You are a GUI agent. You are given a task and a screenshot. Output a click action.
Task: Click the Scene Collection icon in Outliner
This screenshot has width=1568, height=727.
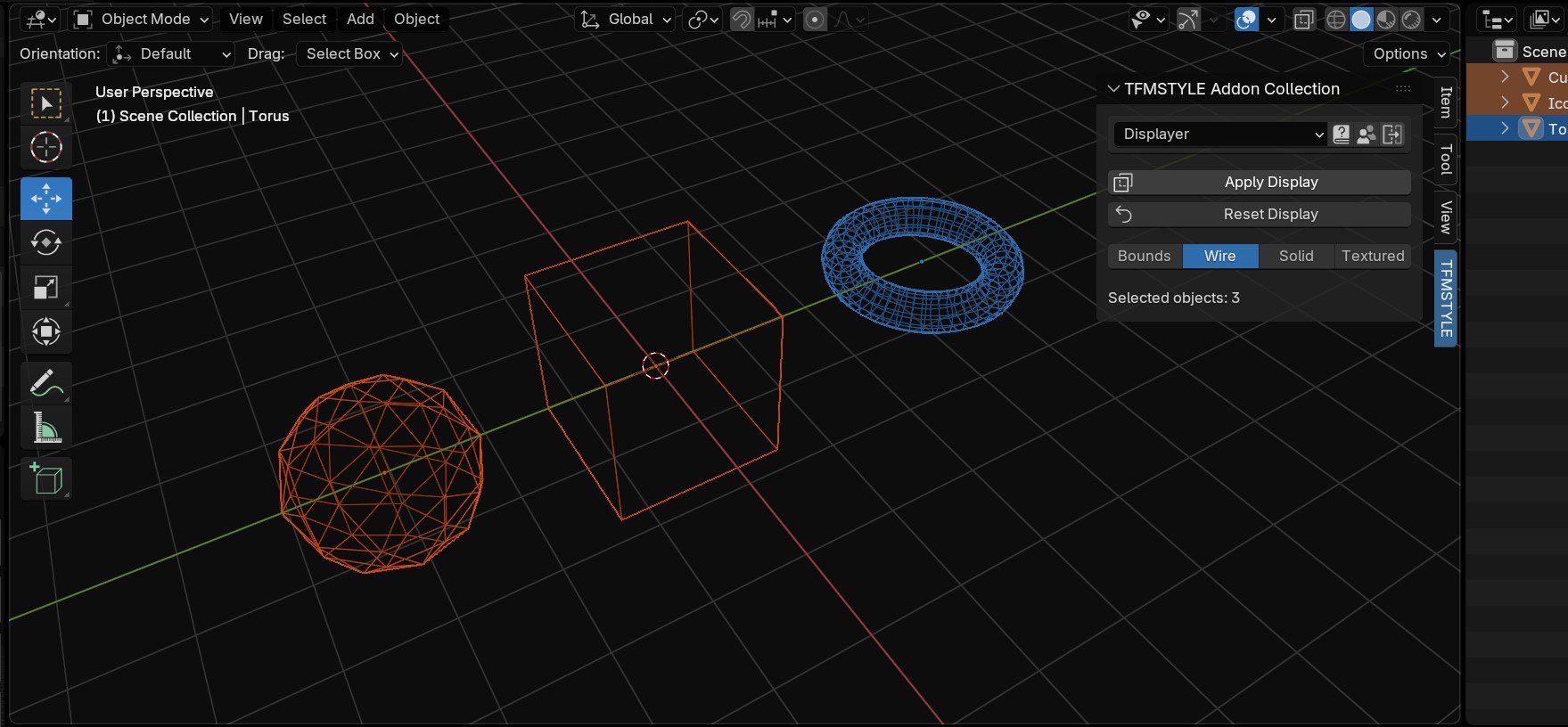pyautogui.click(x=1506, y=52)
